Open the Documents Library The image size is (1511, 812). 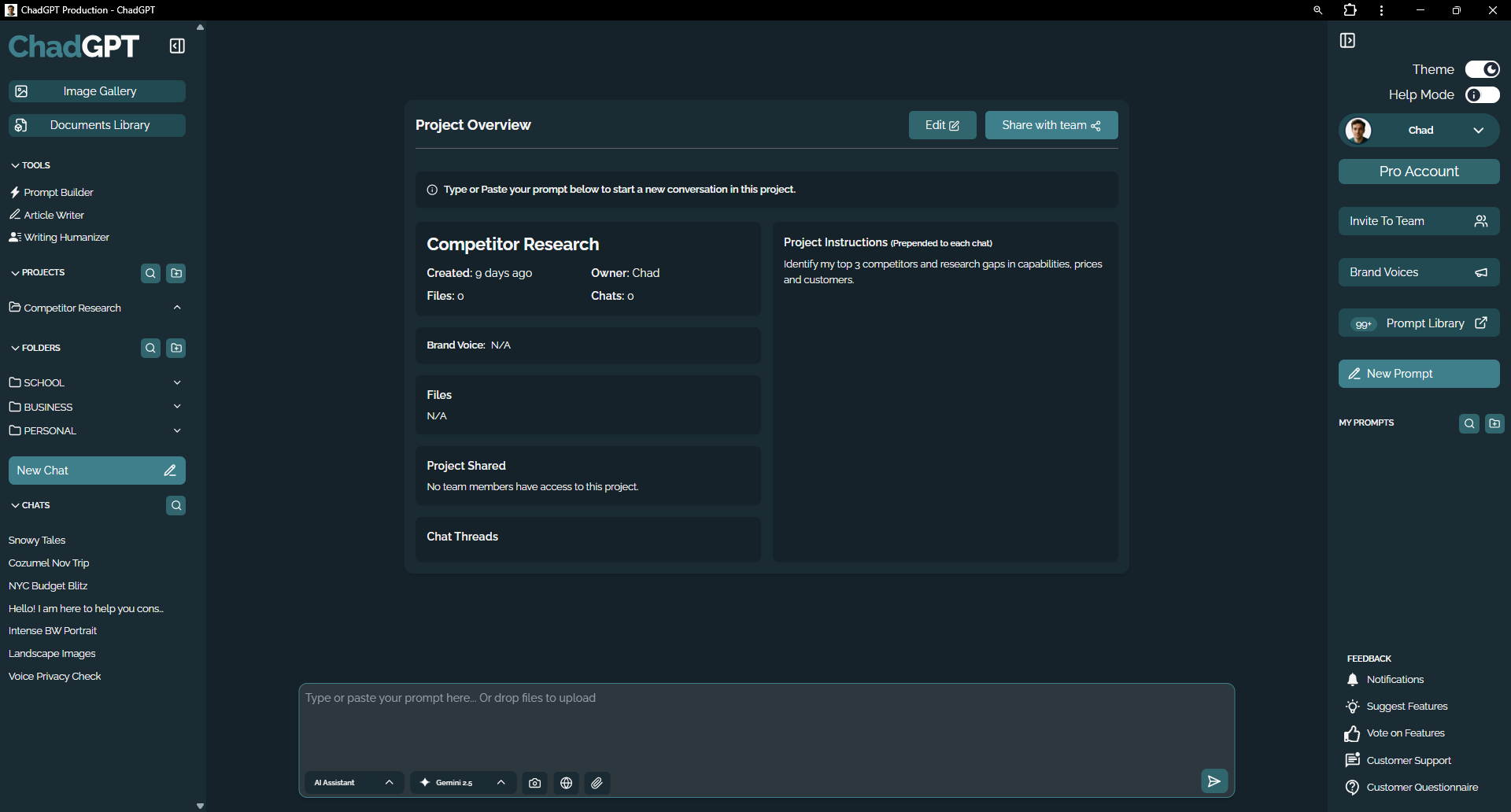point(97,124)
